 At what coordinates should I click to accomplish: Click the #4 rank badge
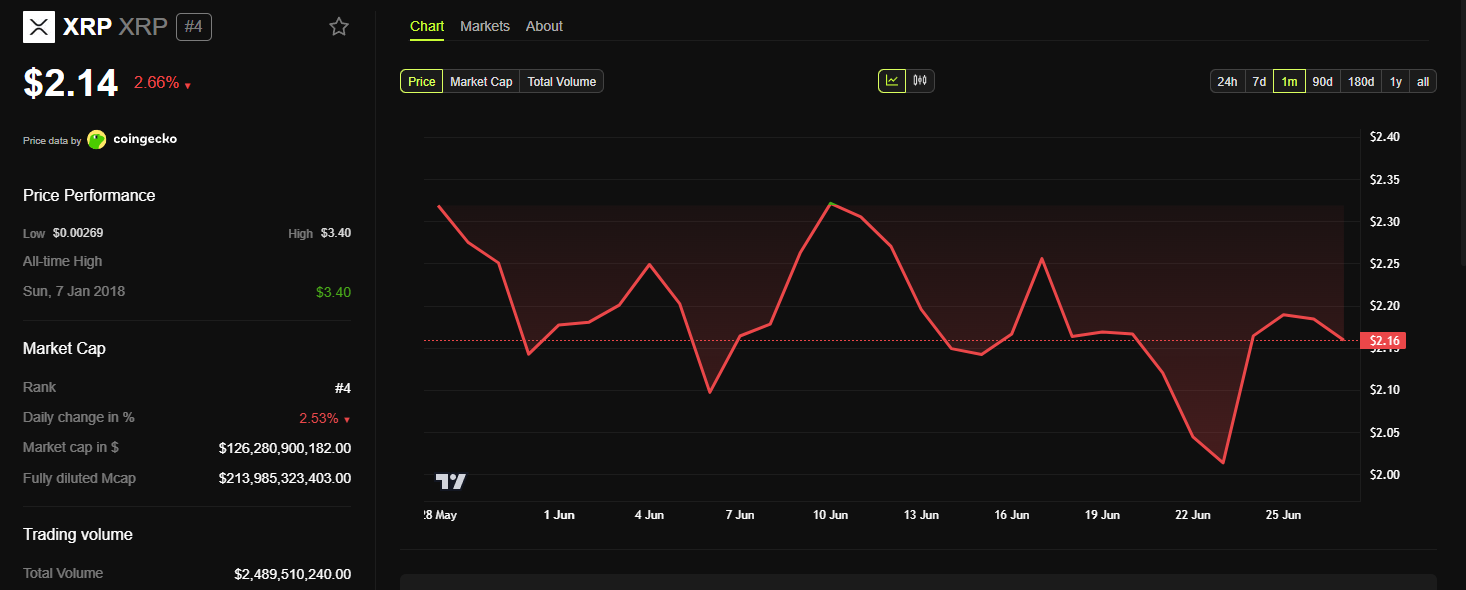point(194,27)
